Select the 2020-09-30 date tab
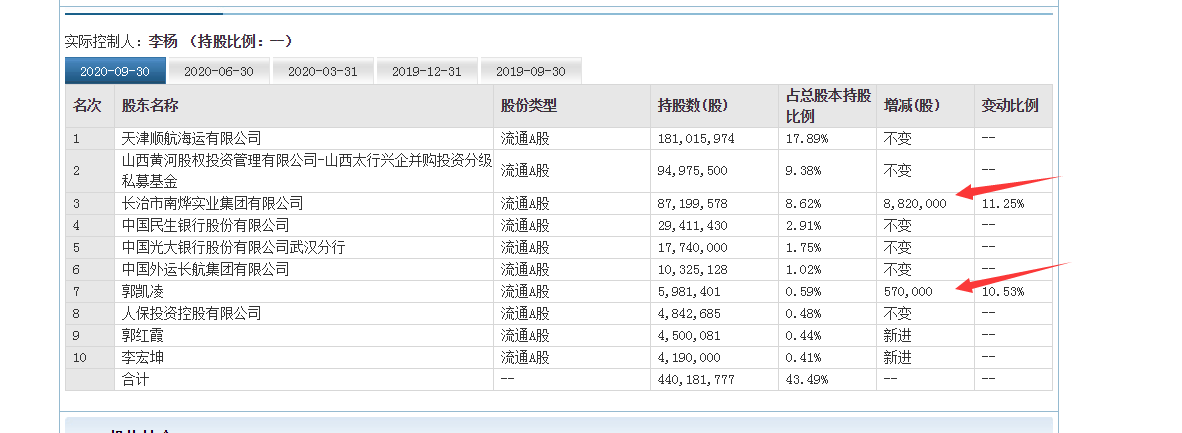 [115, 72]
